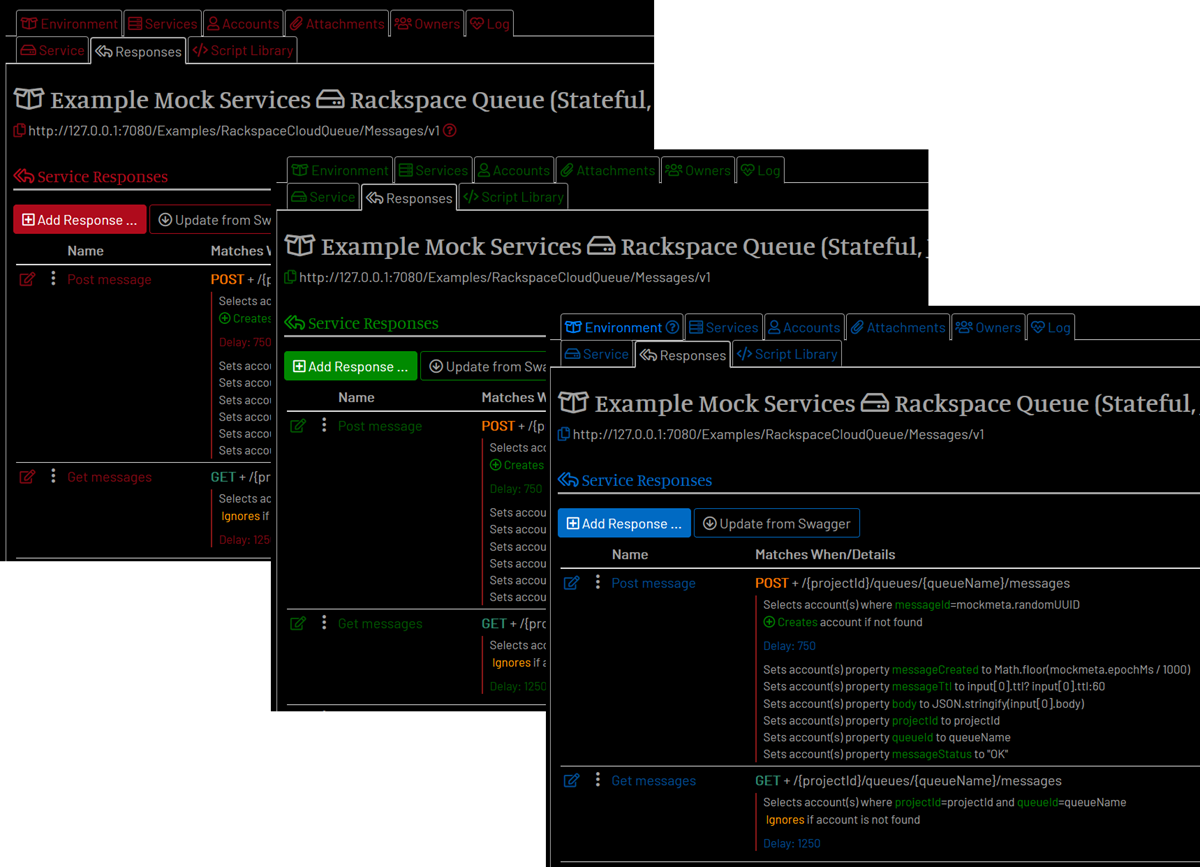
Task: Open Environment tab in green window
Action: click(340, 170)
